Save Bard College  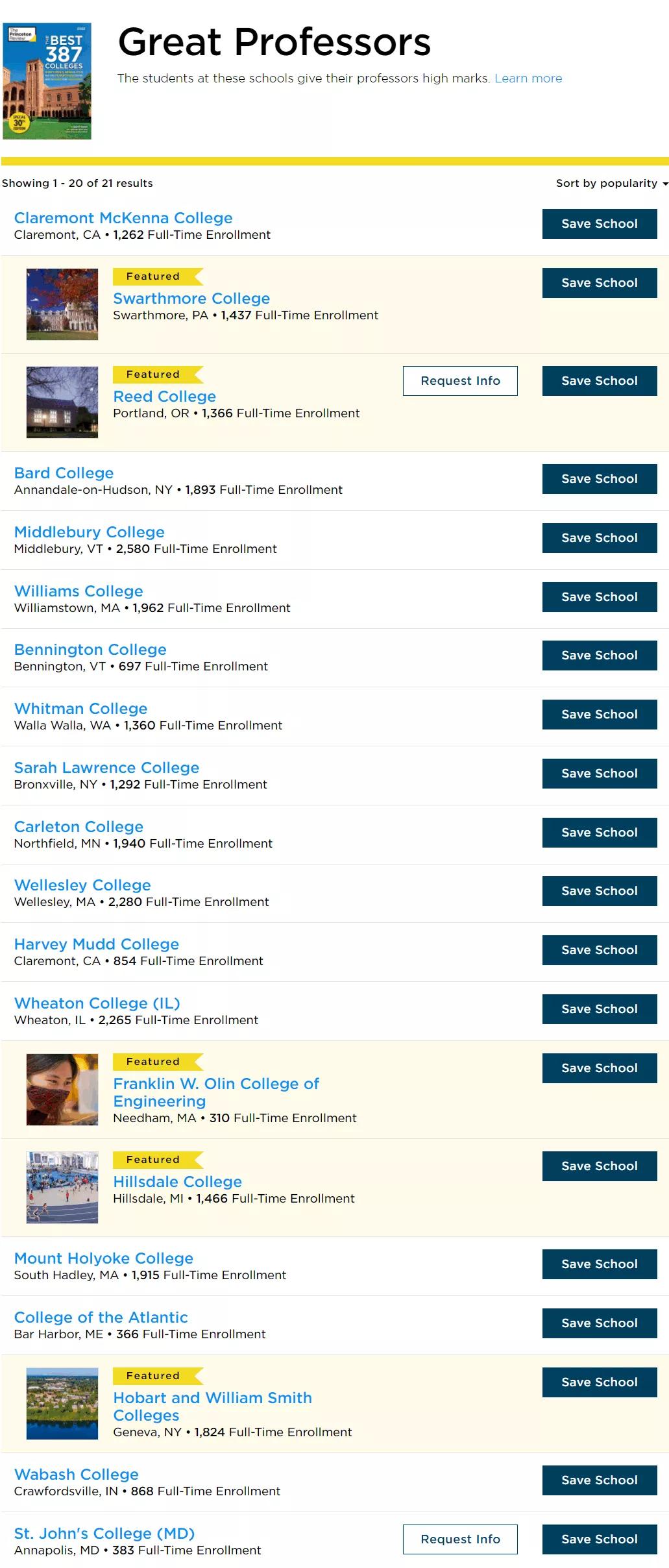coord(600,479)
